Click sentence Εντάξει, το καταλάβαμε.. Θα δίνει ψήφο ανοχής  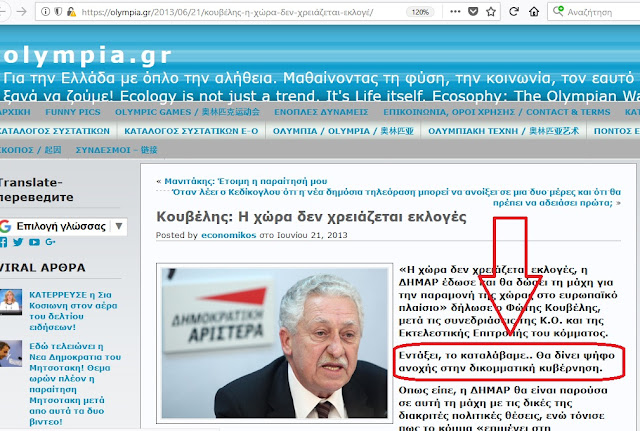[507, 362]
